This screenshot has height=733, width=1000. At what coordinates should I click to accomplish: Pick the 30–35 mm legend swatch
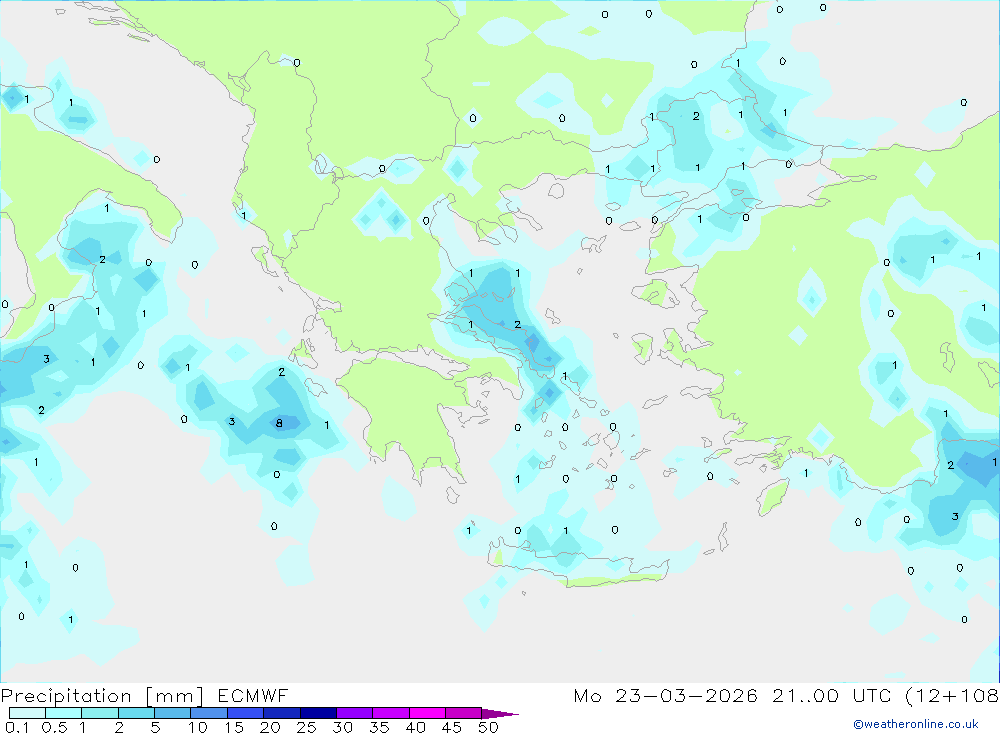355,713
